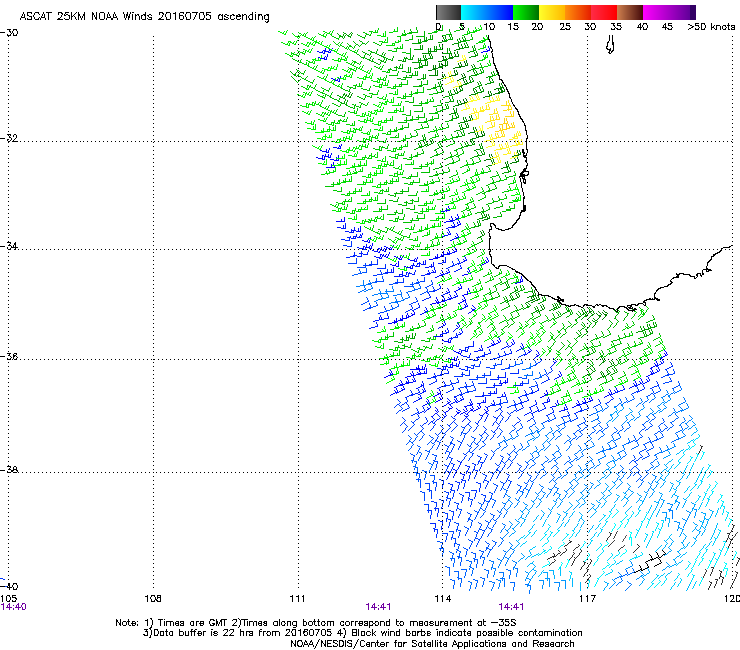This screenshot has width=740, height=650.
Task: Select the '111' longitude axis label
Action: [x=297, y=599]
